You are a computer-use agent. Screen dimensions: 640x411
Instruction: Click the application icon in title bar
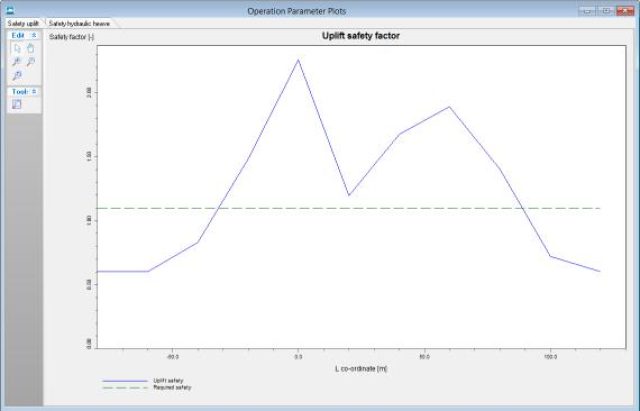click(9, 10)
